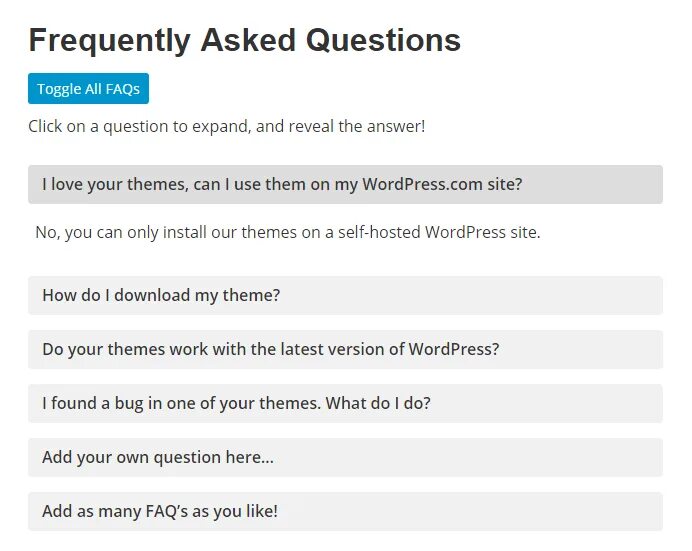Click the "Click on a question to expand" text
The width and height of the screenshot is (692, 551).
coord(226,127)
